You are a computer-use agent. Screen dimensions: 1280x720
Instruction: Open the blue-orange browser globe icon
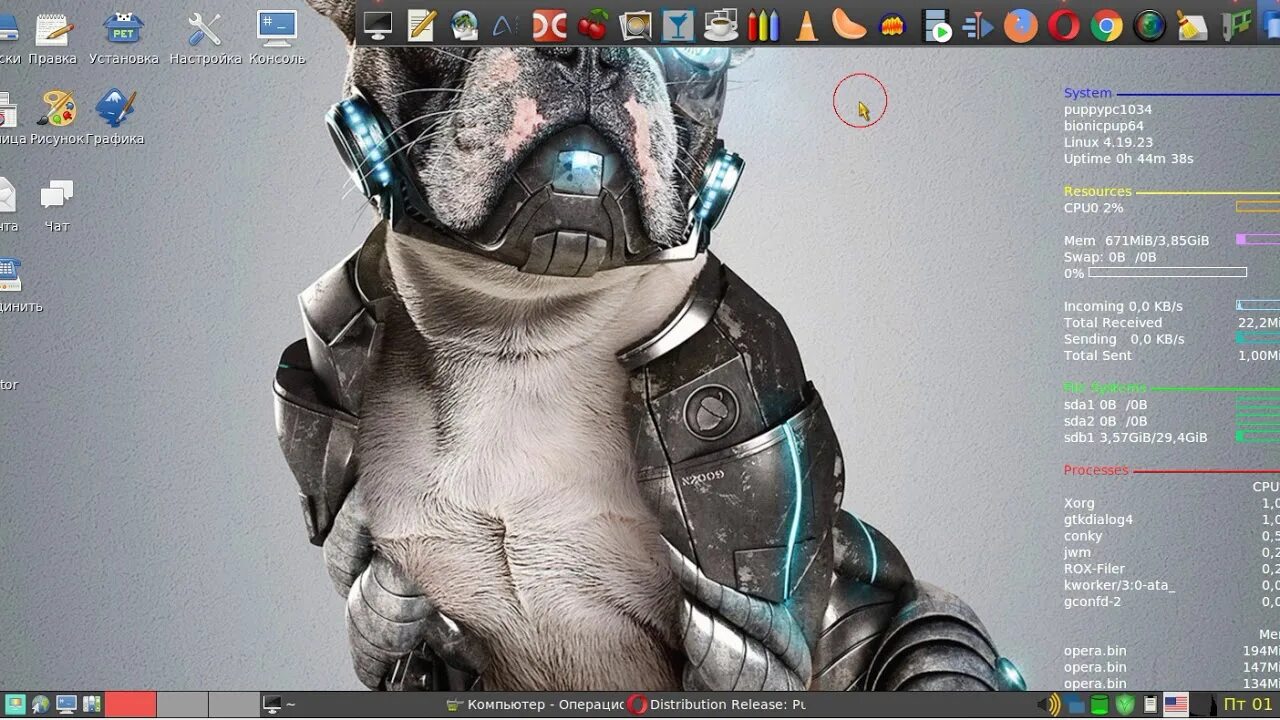pyautogui.click(x=1021, y=25)
